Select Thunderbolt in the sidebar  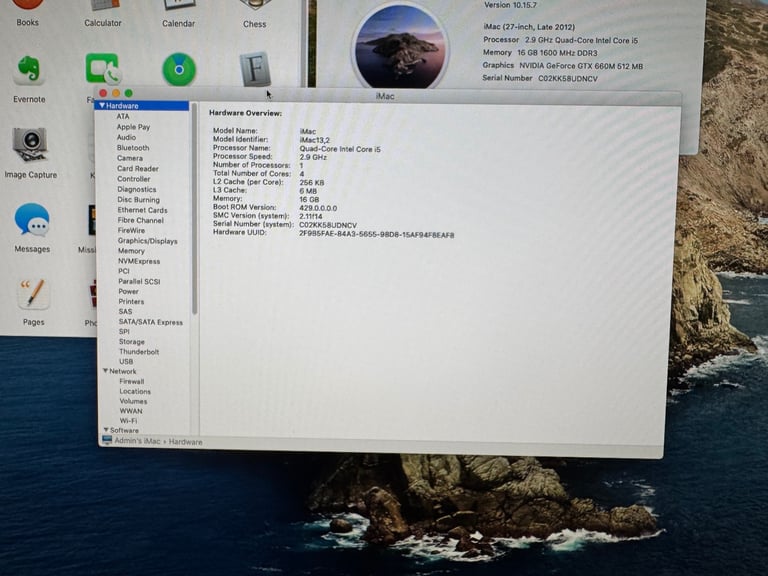tap(139, 351)
